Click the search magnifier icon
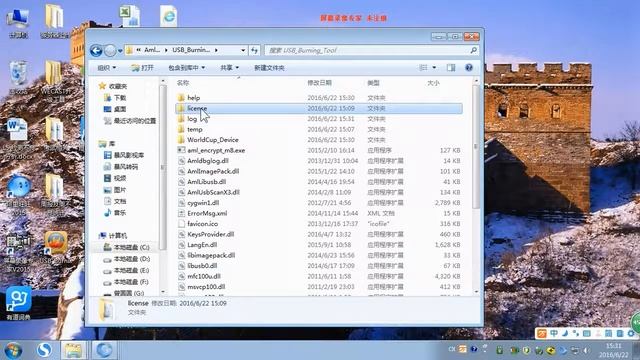Screen dimensions: 640x360 coord(473,50)
